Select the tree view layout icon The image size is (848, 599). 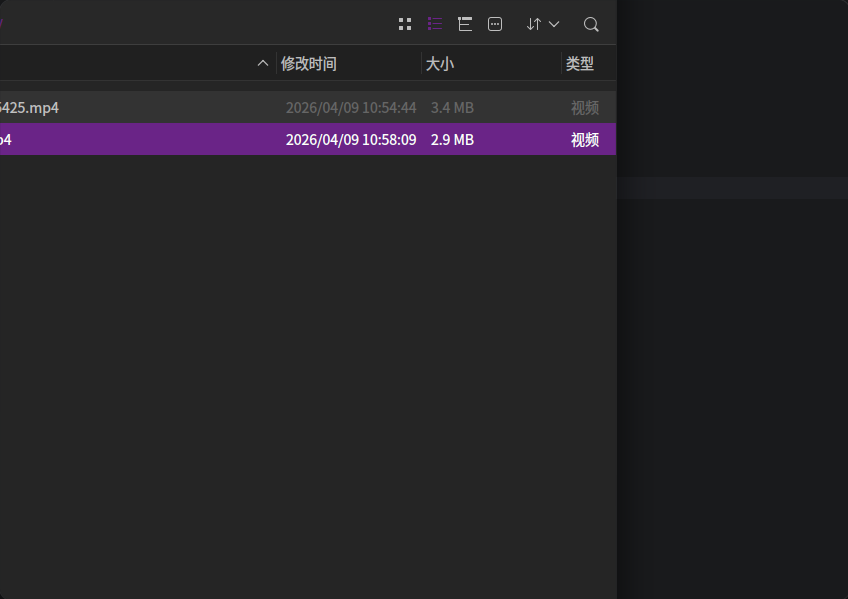coord(465,23)
